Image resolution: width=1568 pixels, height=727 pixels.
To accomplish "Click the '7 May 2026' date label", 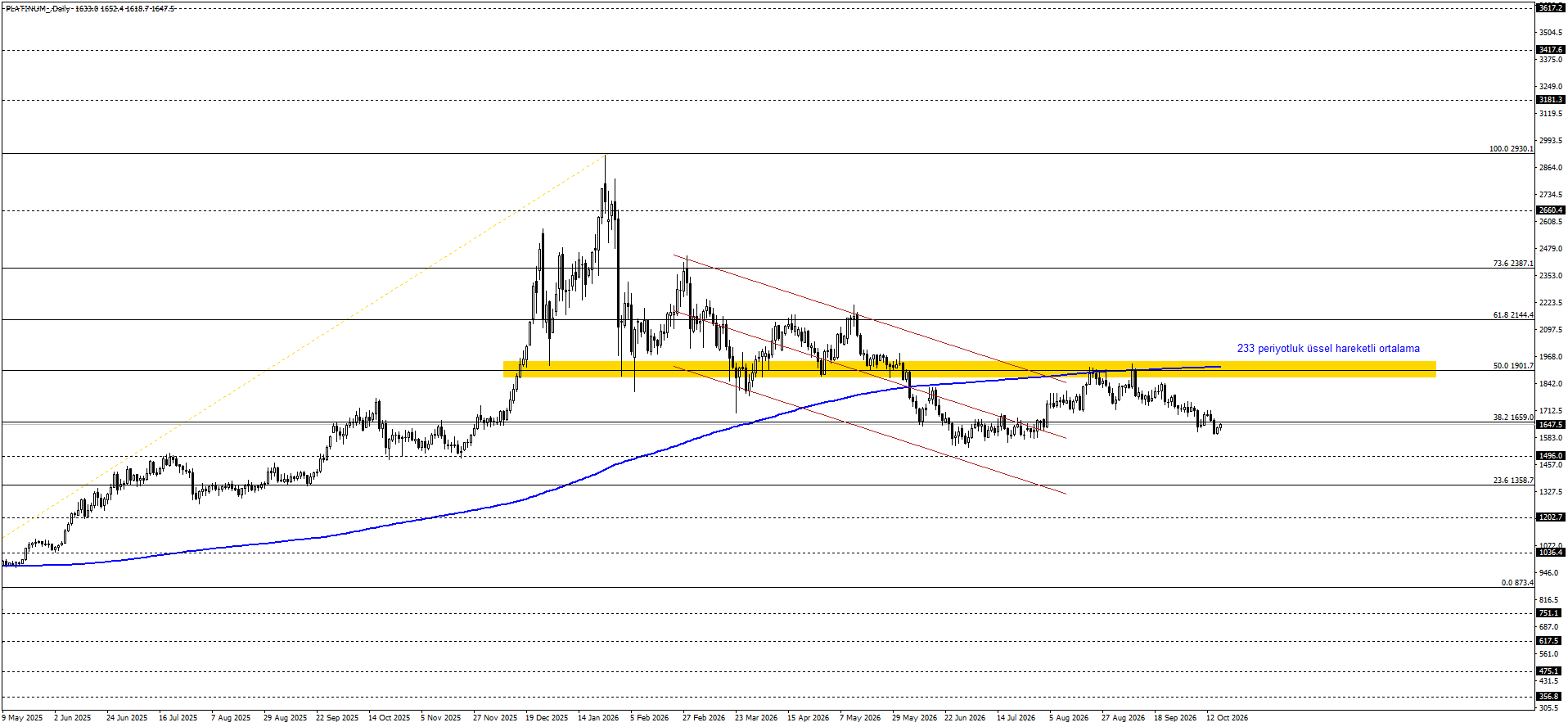I will 860,718.
